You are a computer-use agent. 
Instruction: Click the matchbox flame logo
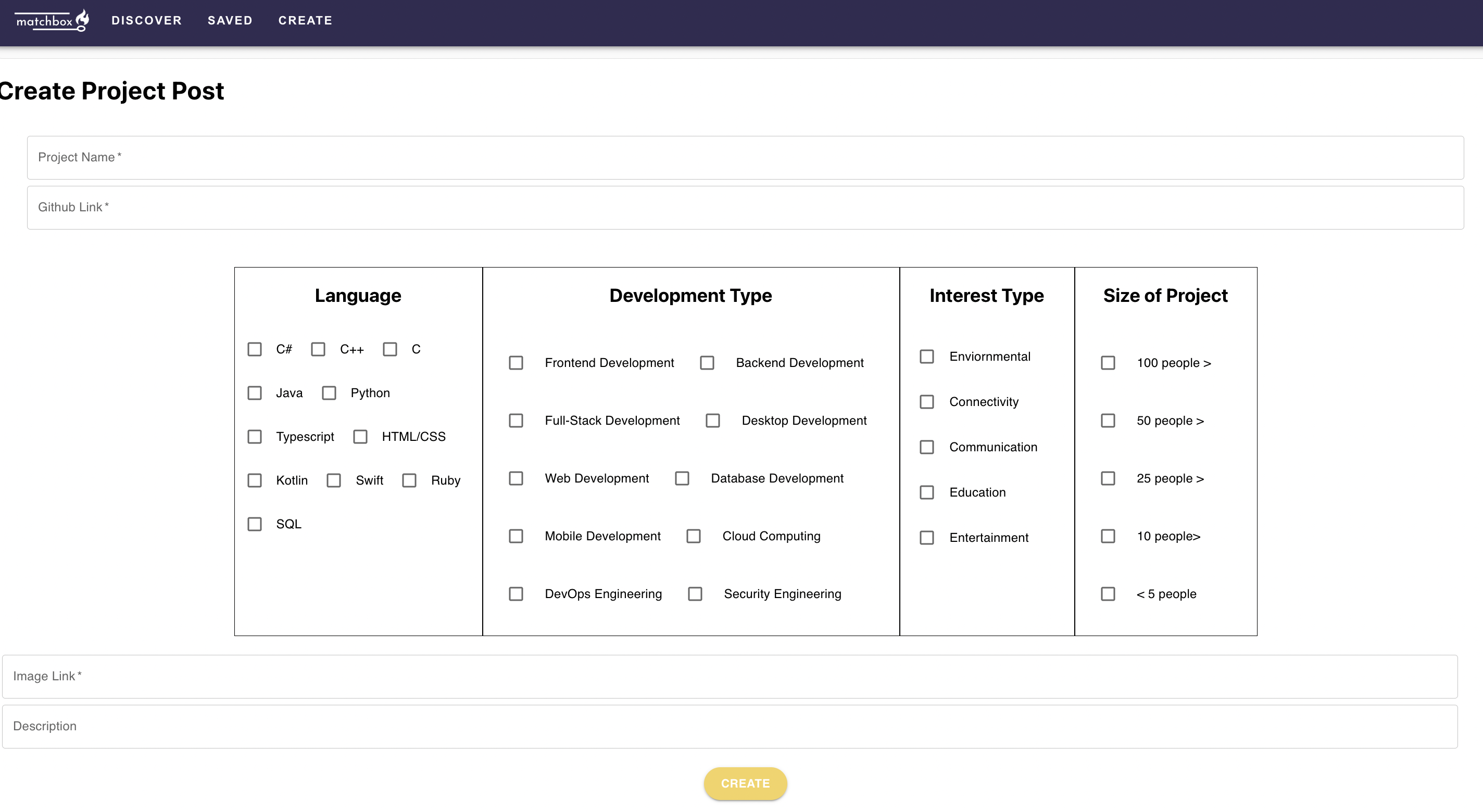(52, 21)
